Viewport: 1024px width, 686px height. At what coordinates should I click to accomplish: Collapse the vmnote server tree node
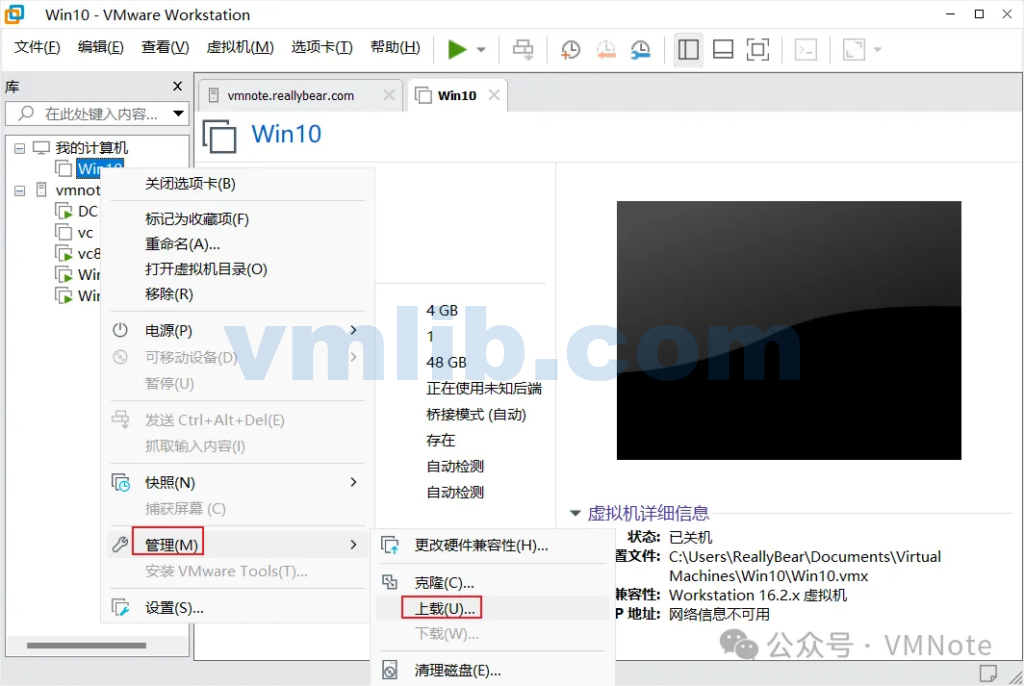coord(20,191)
